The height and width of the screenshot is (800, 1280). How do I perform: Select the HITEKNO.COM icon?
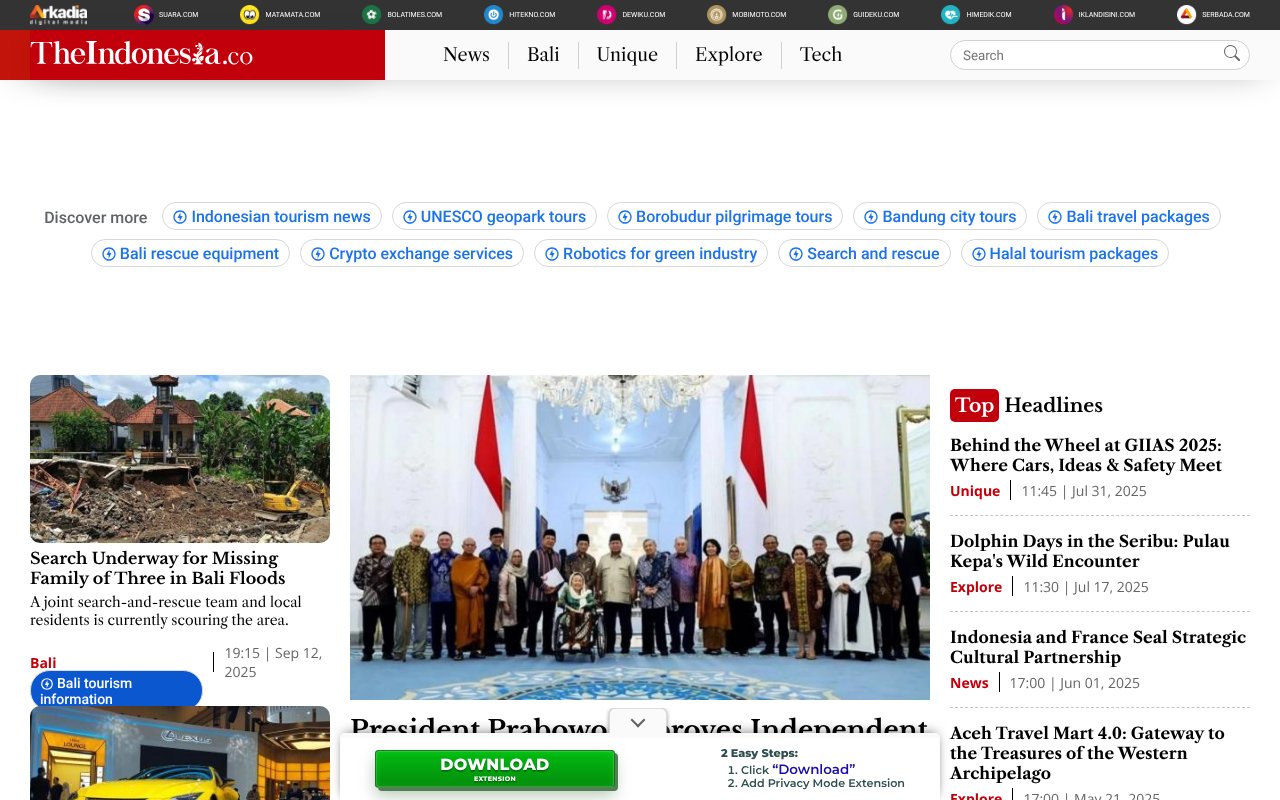click(491, 14)
